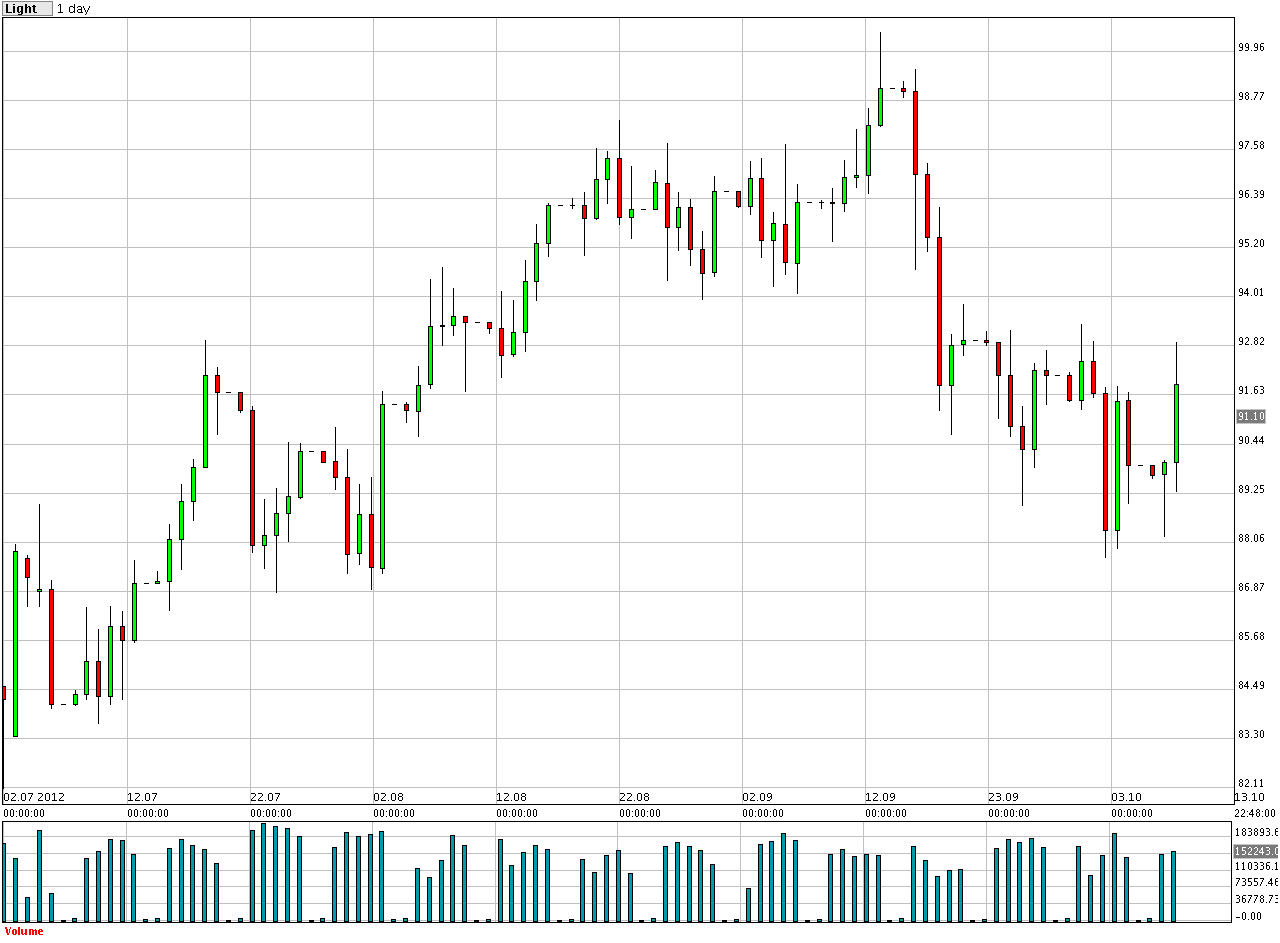Click the 22:48:00 time label
This screenshot has width=1280, height=943.
(x=1255, y=813)
